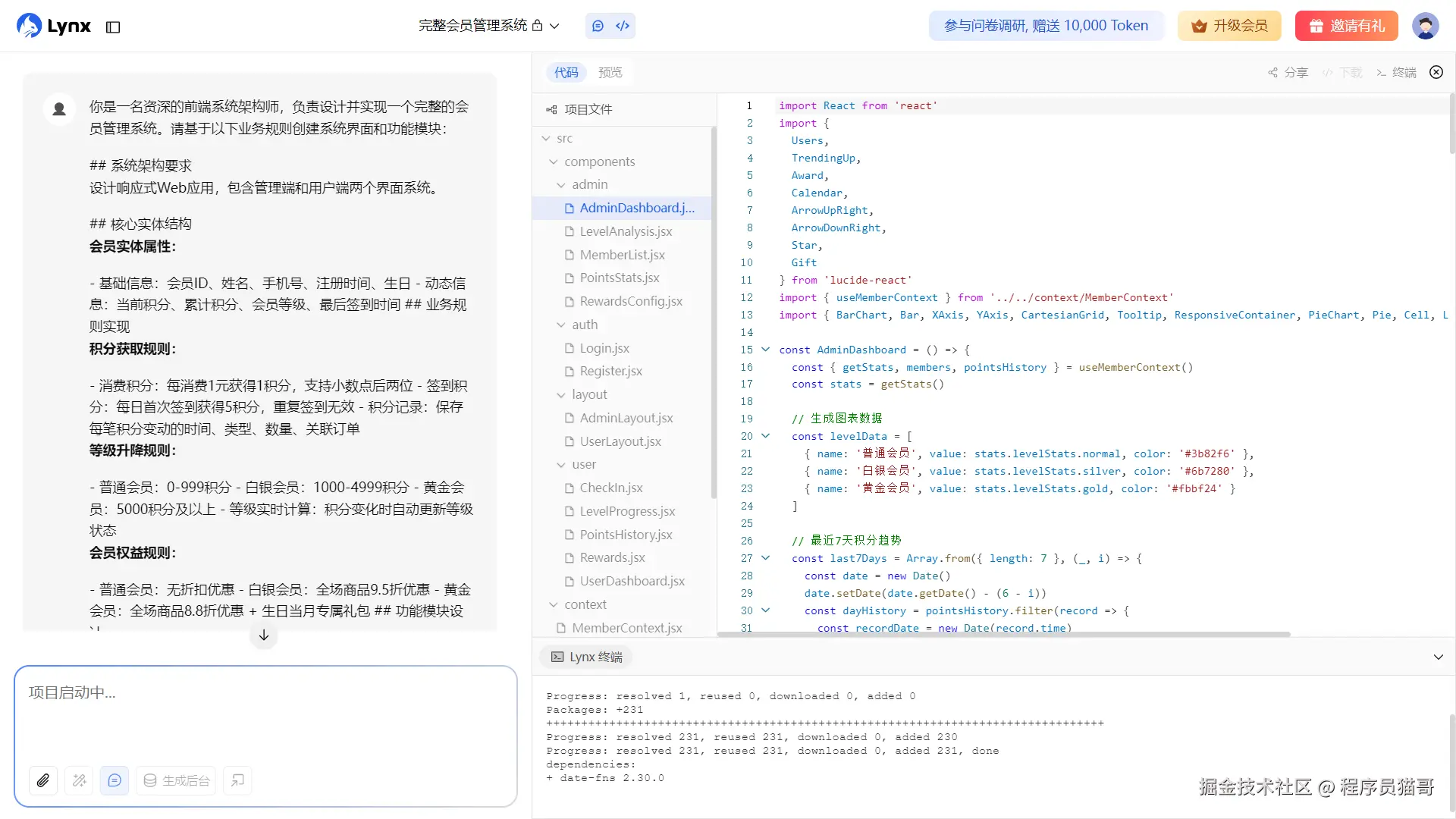Image resolution: width=1456 pixels, height=819 pixels.
Task: Toggle chat mode bubble in input toolbar
Action: pos(115,780)
